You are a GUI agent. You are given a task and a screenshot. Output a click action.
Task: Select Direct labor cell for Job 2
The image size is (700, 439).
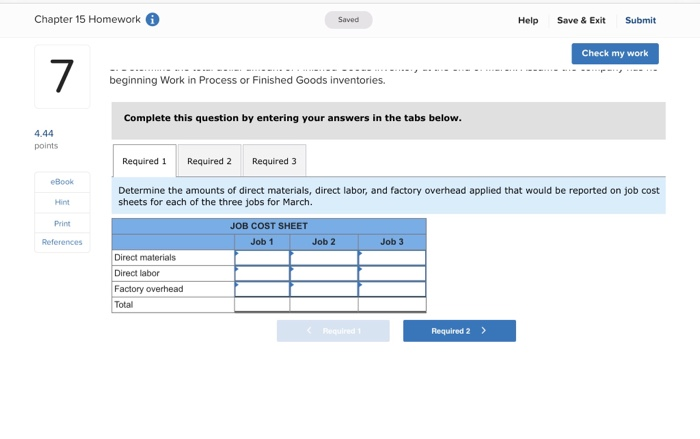[324, 273]
